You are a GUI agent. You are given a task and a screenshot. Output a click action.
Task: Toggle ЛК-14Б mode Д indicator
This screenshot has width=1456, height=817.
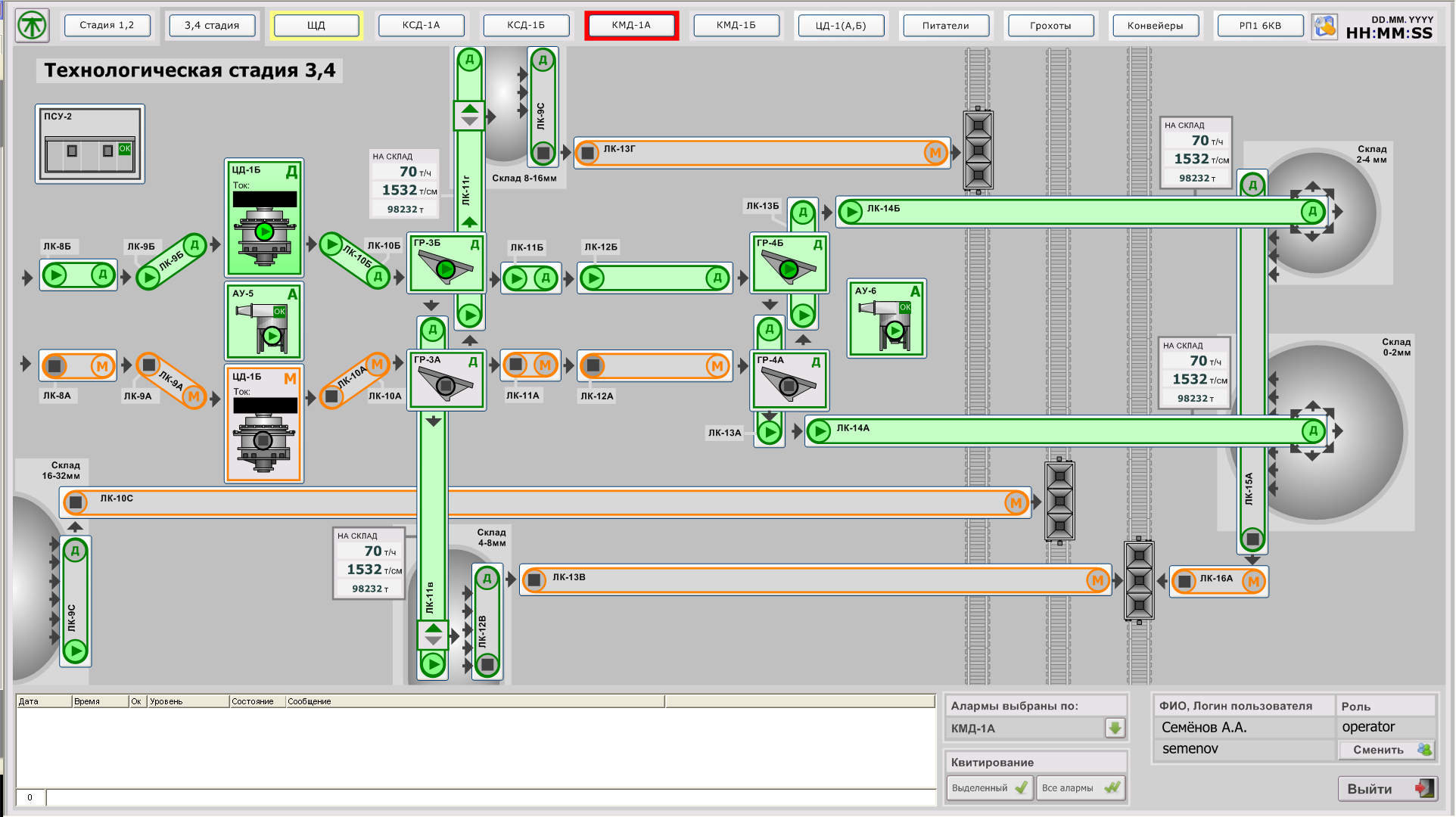[1313, 212]
